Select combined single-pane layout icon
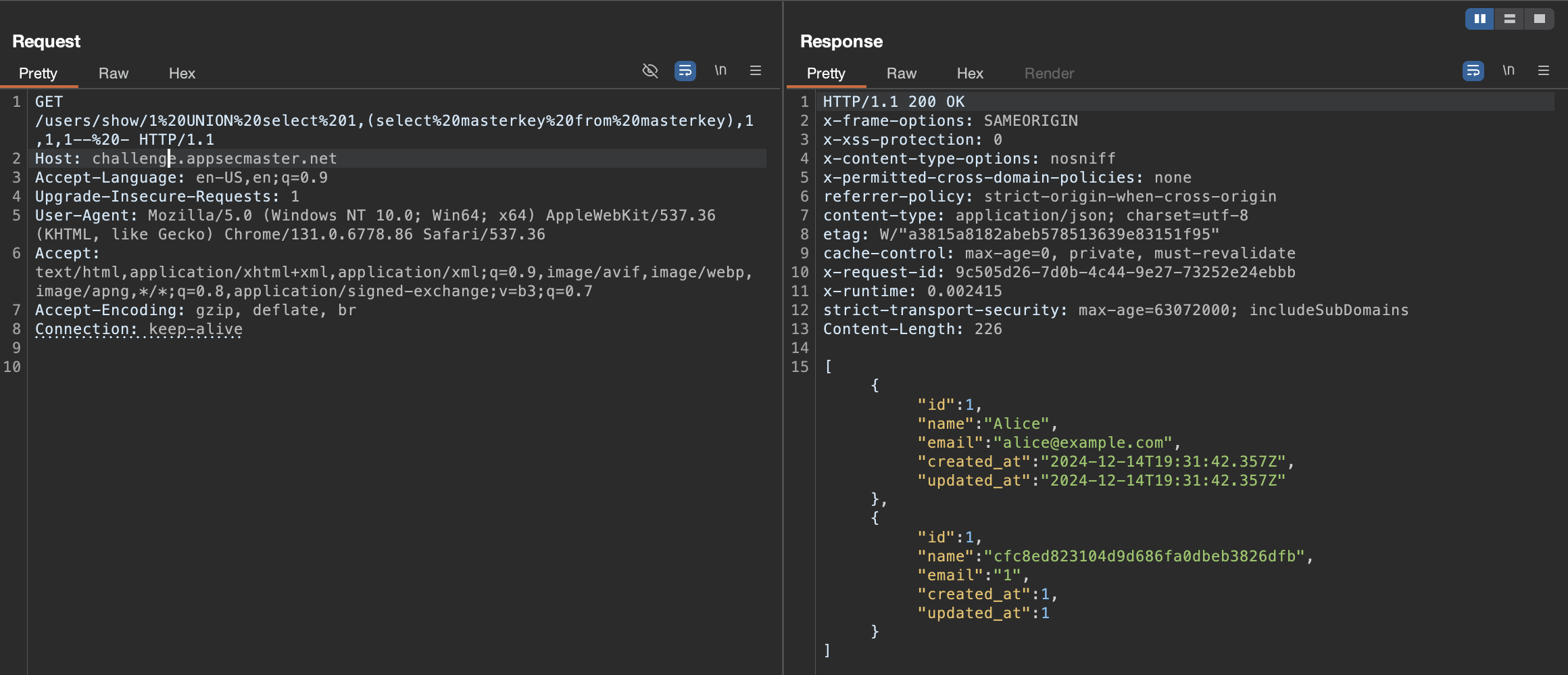 click(x=1539, y=19)
